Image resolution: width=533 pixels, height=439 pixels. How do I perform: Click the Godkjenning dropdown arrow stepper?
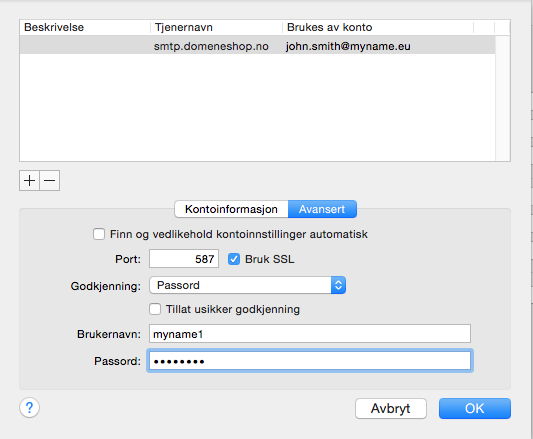point(338,285)
